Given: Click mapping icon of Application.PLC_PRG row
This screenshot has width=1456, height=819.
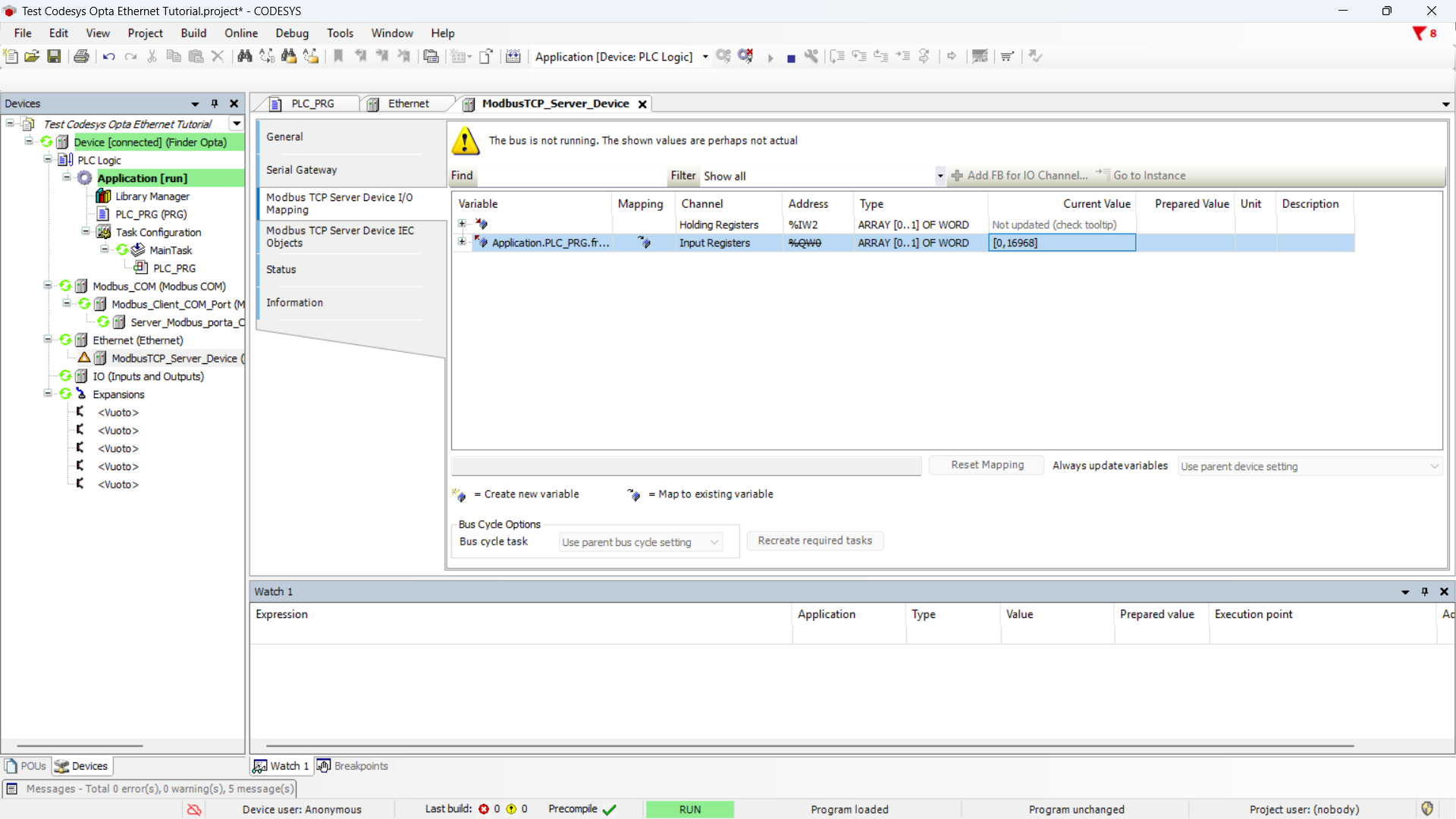Looking at the screenshot, I should pyautogui.click(x=644, y=243).
